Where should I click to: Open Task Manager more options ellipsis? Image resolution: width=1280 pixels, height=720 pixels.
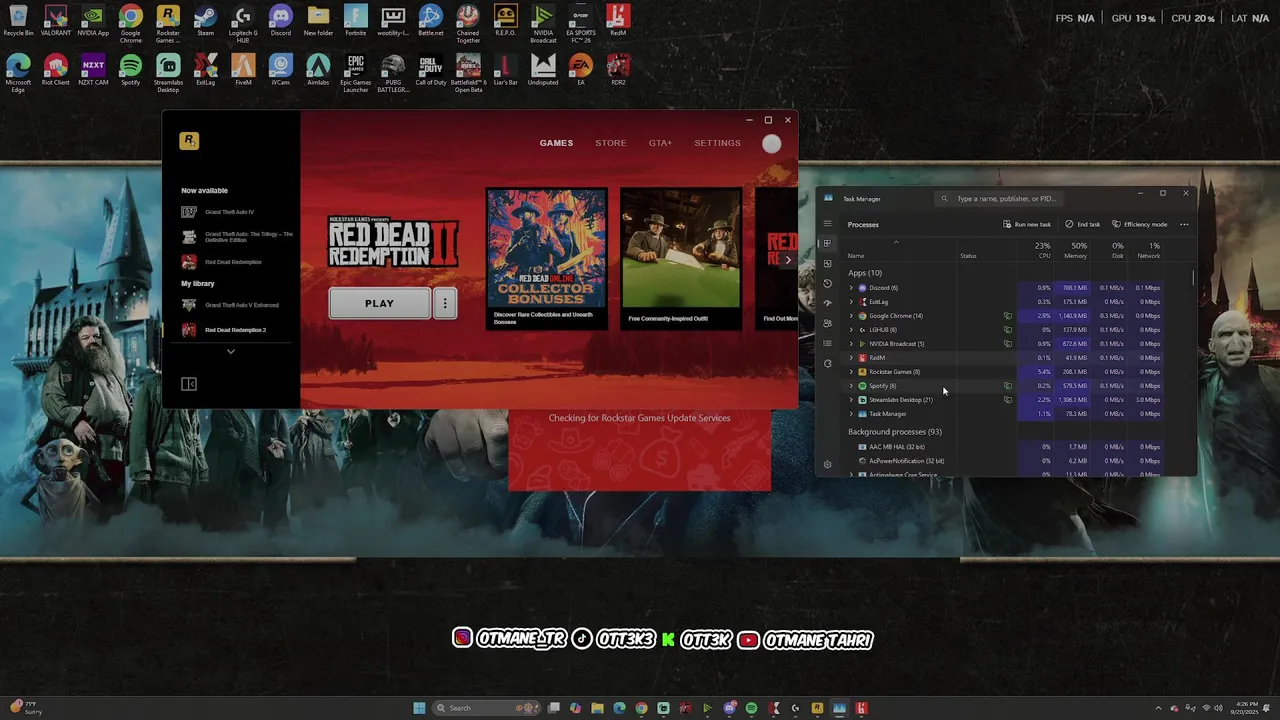click(1184, 224)
